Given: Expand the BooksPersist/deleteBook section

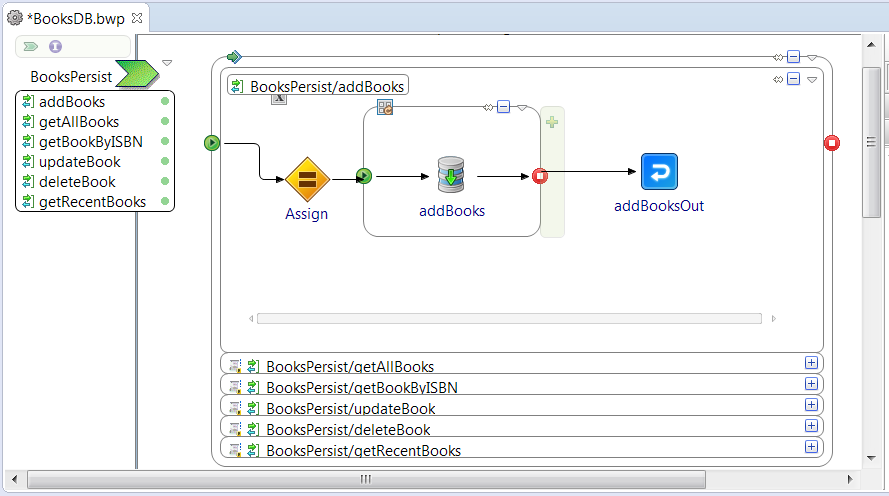Looking at the screenshot, I should pos(811,426).
